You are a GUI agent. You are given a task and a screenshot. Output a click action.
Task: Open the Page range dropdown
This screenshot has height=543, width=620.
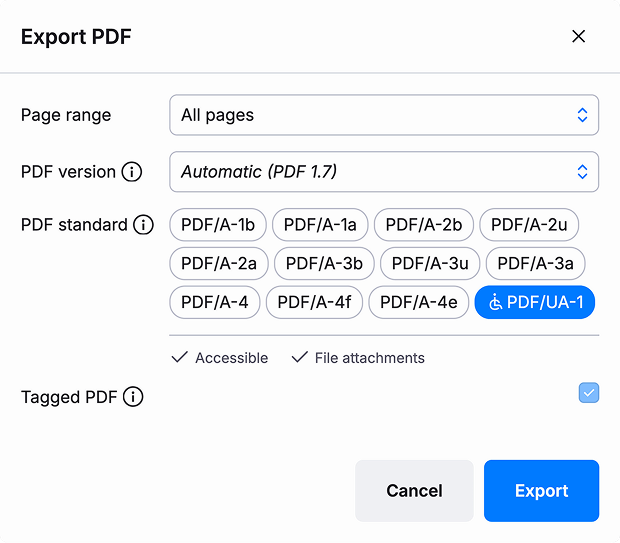click(x=384, y=115)
